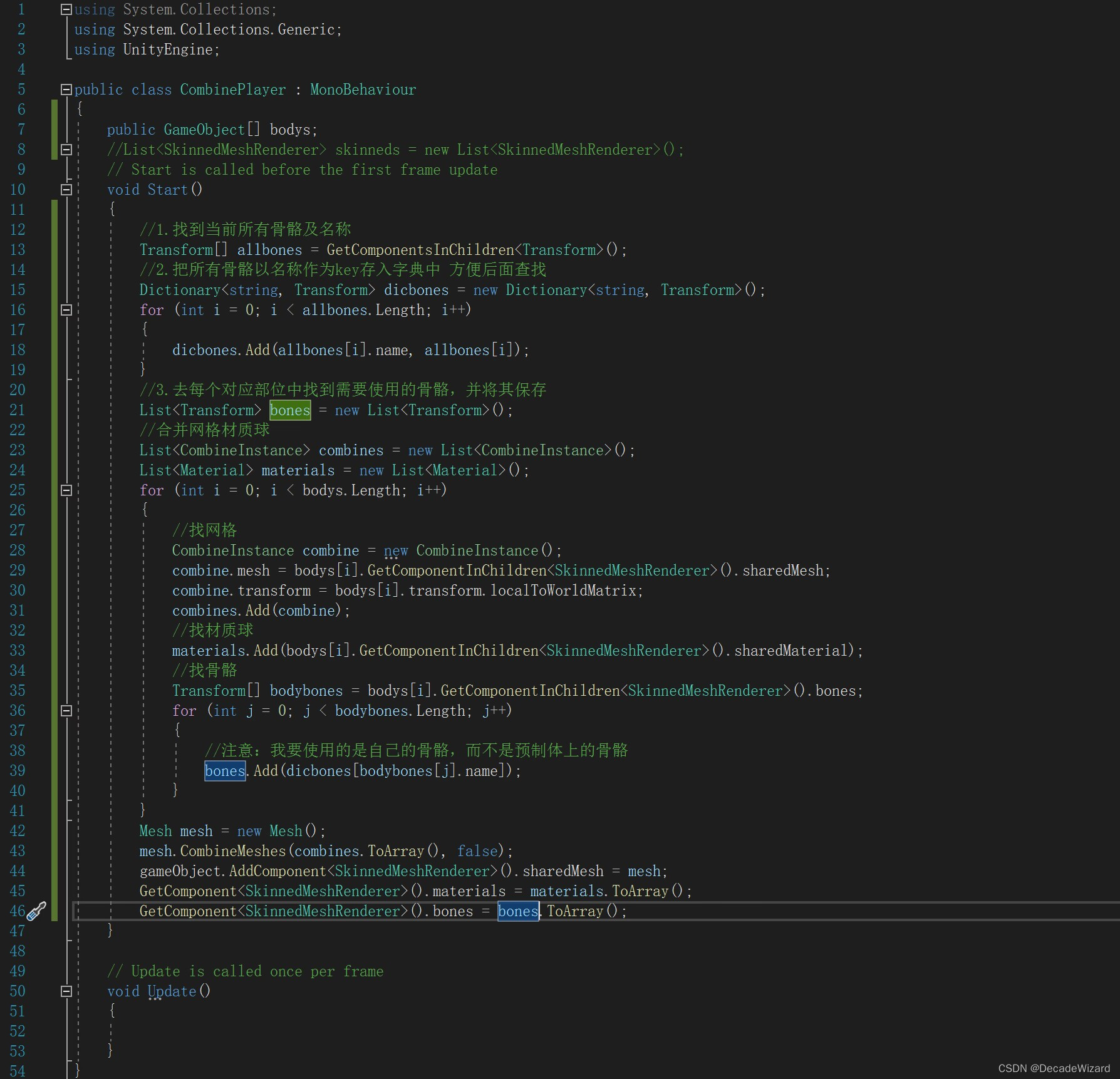Click combines.Add(combine) on line 31
1120x1079 pixels.
[261, 611]
